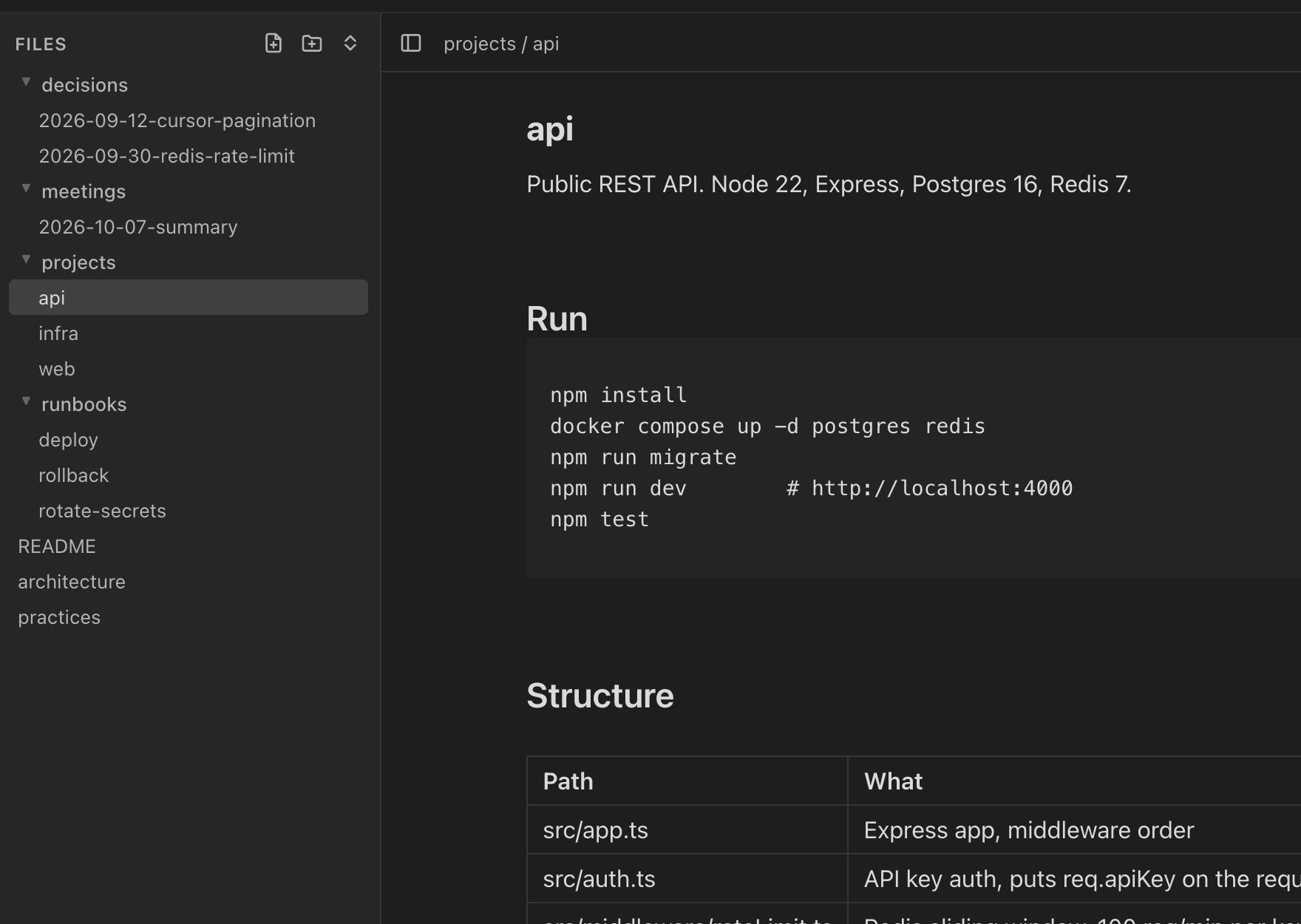Create a new file with the icon

click(x=274, y=44)
